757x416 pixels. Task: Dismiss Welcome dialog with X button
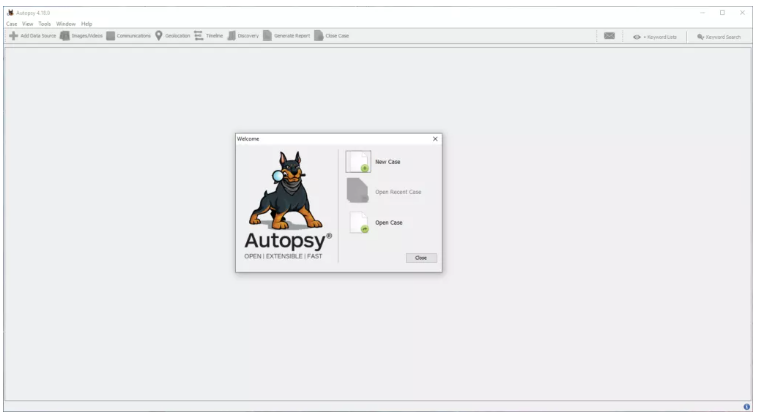tap(435, 139)
